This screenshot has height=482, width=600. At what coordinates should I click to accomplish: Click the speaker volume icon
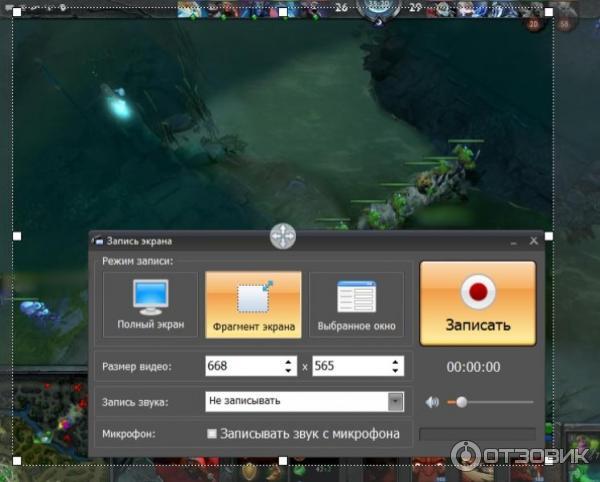pos(432,402)
